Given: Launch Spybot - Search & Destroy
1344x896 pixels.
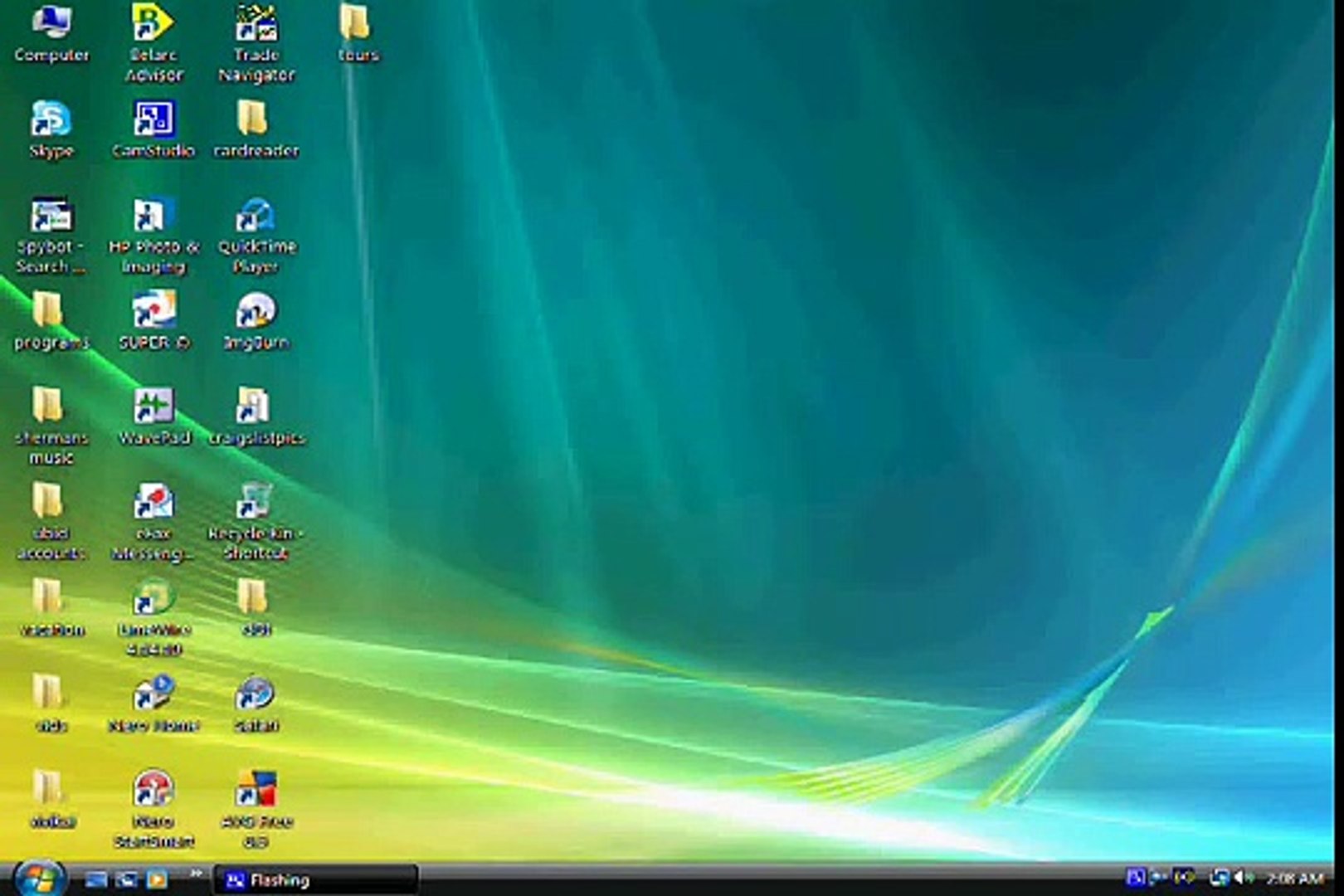Looking at the screenshot, I should click(50, 214).
